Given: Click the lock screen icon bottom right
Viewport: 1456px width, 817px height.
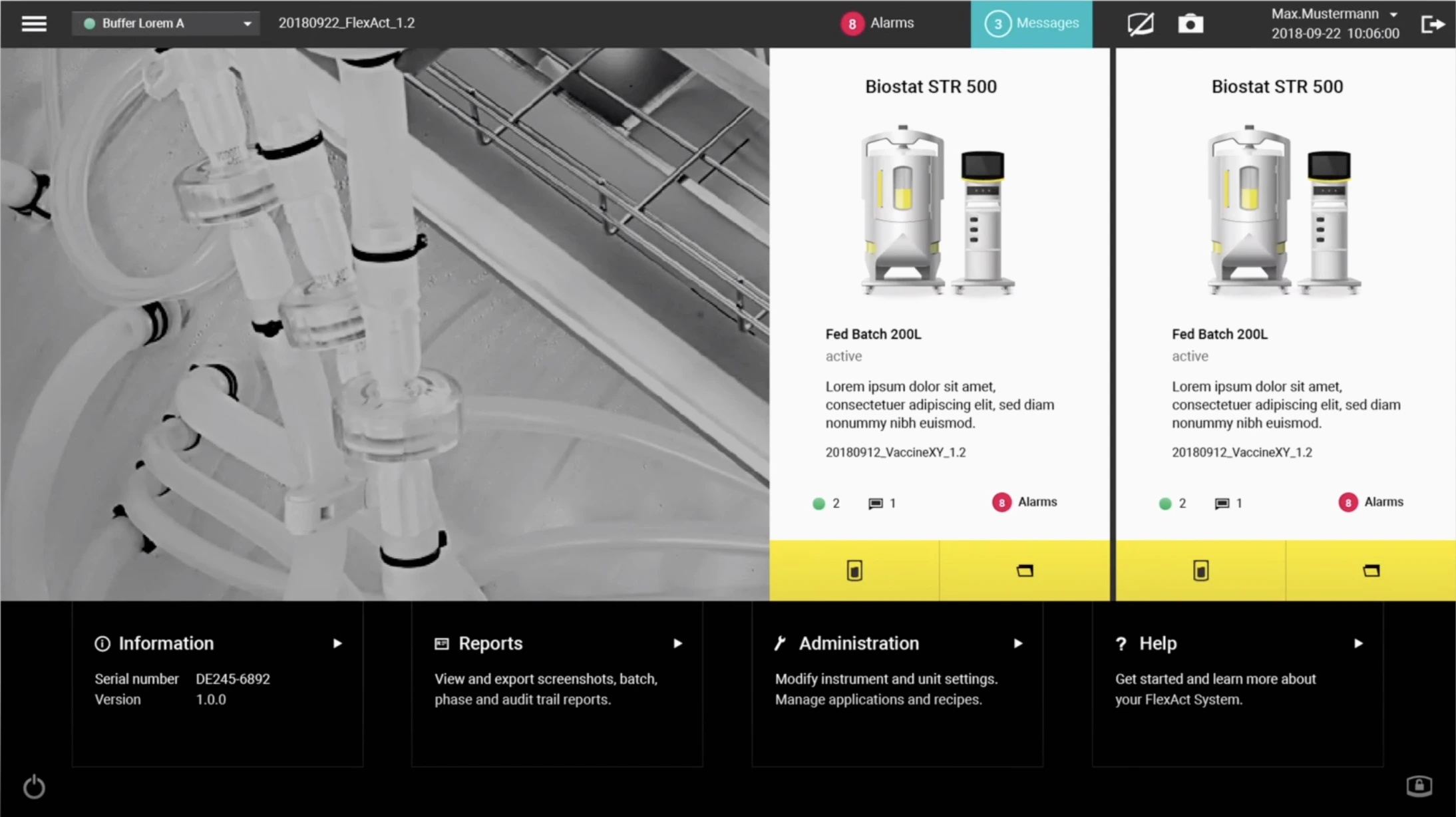Looking at the screenshot, I should coord(1419,786).
